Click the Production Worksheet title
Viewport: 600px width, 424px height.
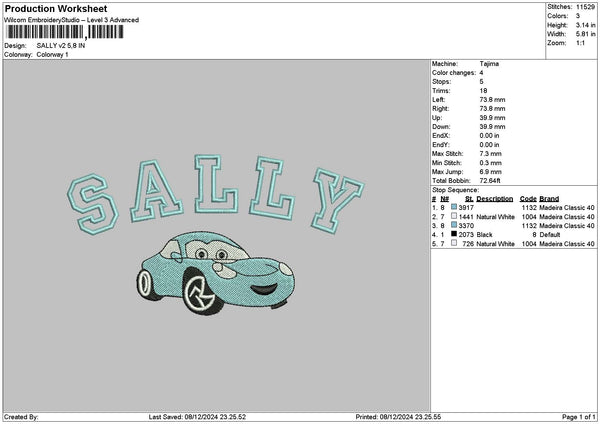point(56,8)
